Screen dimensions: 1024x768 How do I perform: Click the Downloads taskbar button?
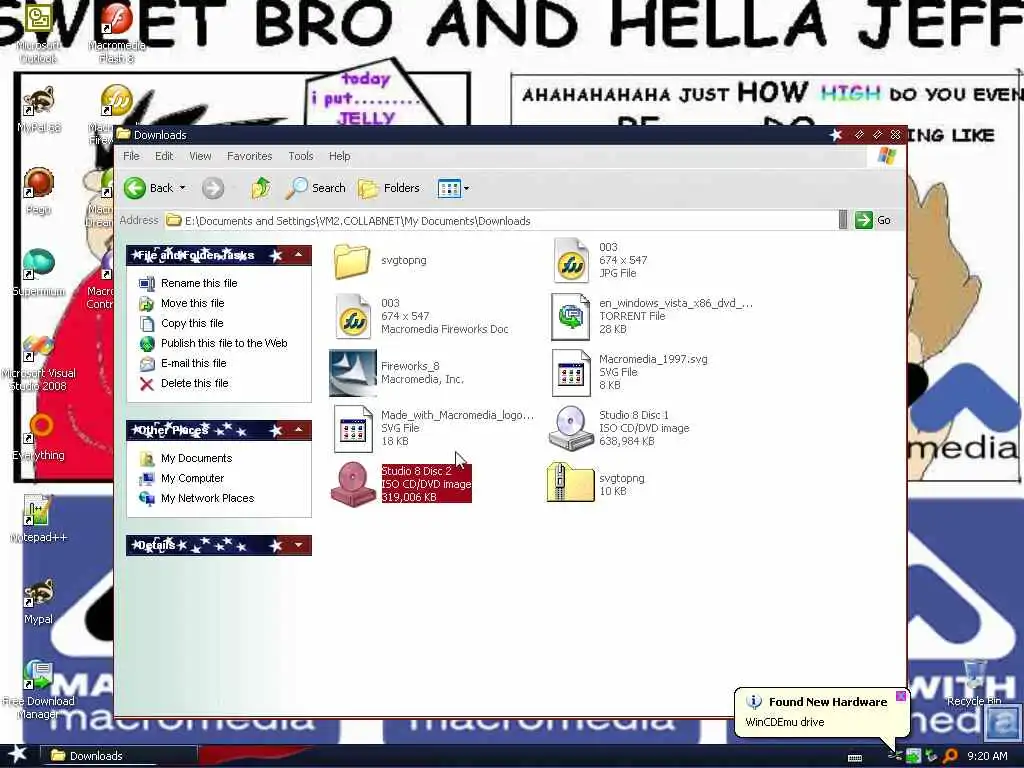click(x=119, y=756)
